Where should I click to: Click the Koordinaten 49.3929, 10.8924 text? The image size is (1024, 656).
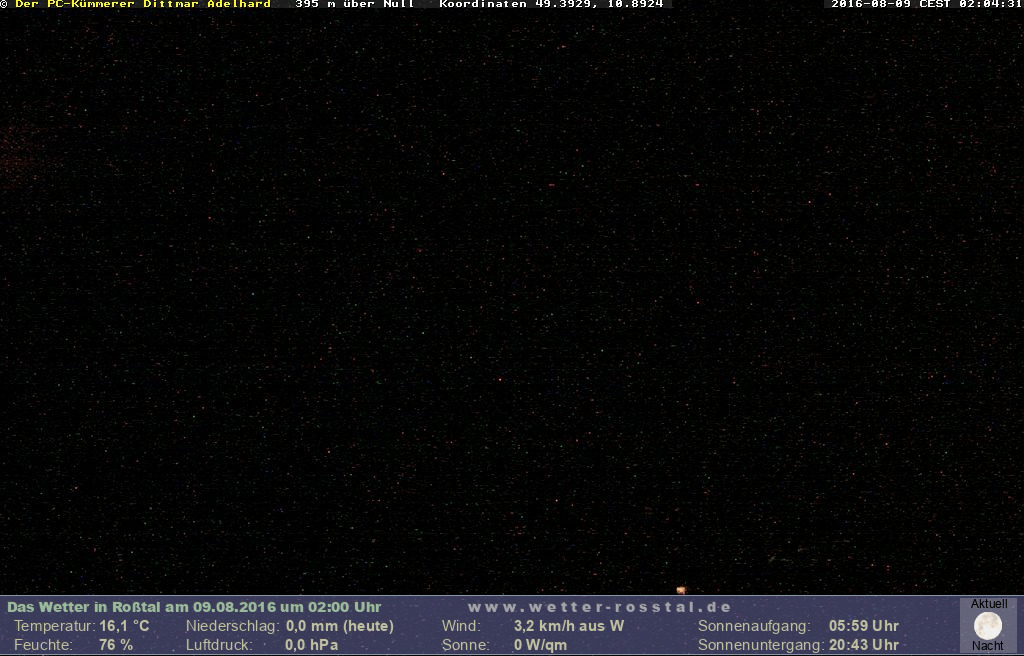(x=551, y=4)
